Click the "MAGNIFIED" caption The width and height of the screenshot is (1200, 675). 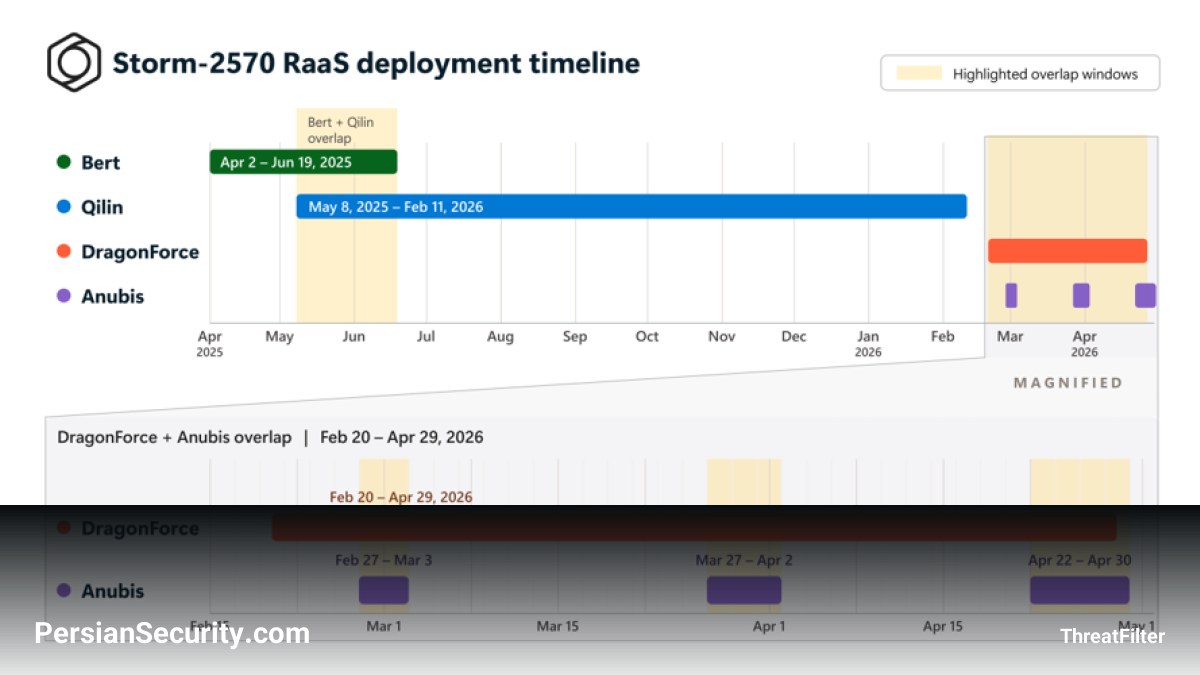click(x=1068, y=383)
